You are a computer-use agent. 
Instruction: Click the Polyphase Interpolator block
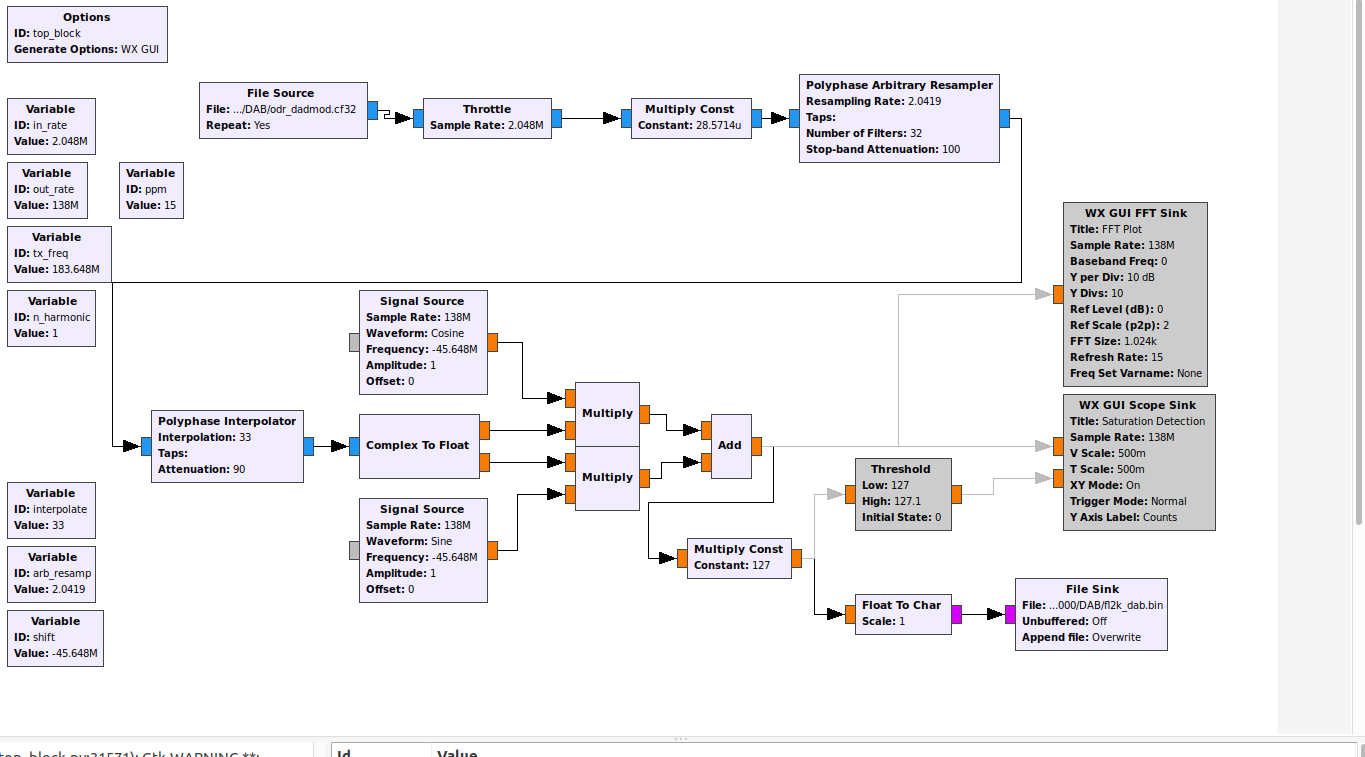(x=227, y=446)
